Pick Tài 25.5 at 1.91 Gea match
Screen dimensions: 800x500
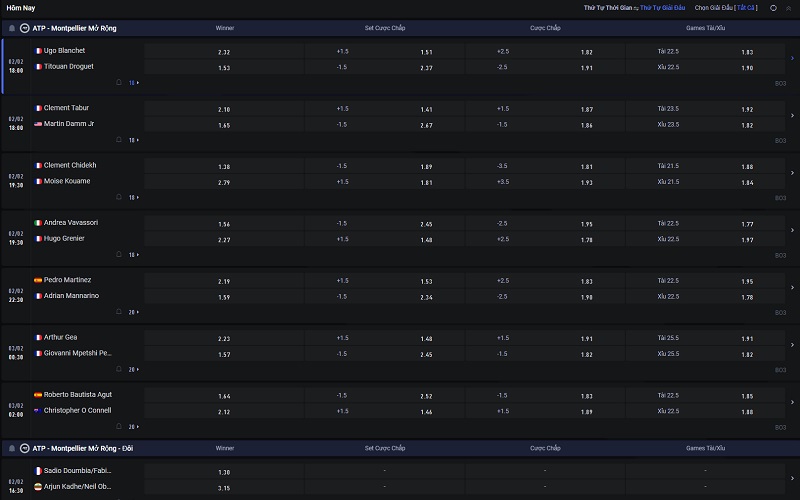(705, 338)
